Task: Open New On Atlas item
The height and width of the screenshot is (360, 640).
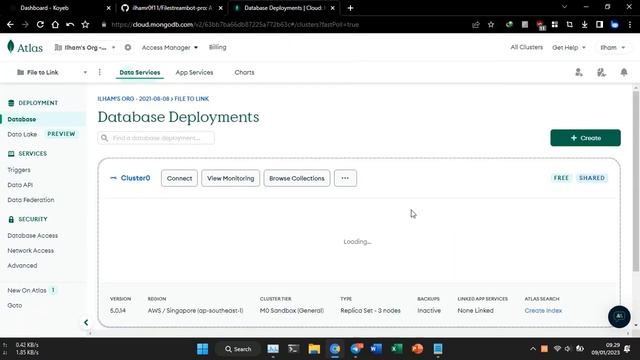Action: 27,290
